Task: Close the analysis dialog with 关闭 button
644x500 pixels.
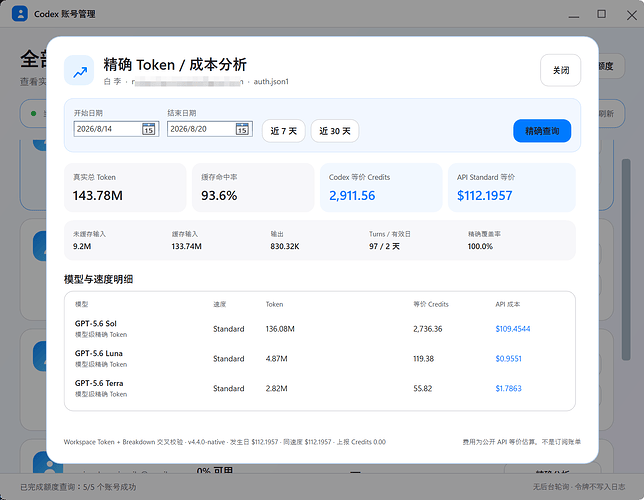Action: pyautogui.click(x=560, y=70)
